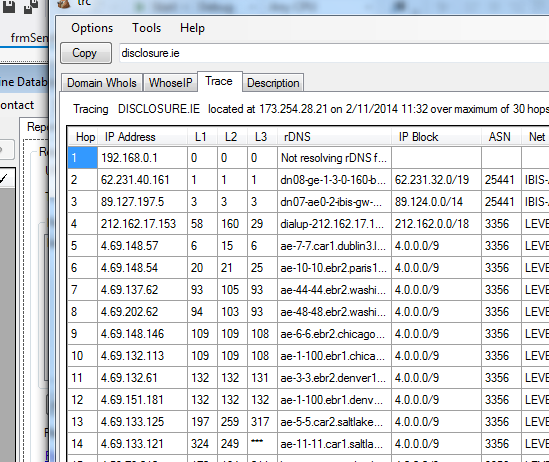This screenshot has height=462, width=549.
Task: Select the IP cell 4.69.132.113
Action: pyautogui.click(x=142, y=356)
